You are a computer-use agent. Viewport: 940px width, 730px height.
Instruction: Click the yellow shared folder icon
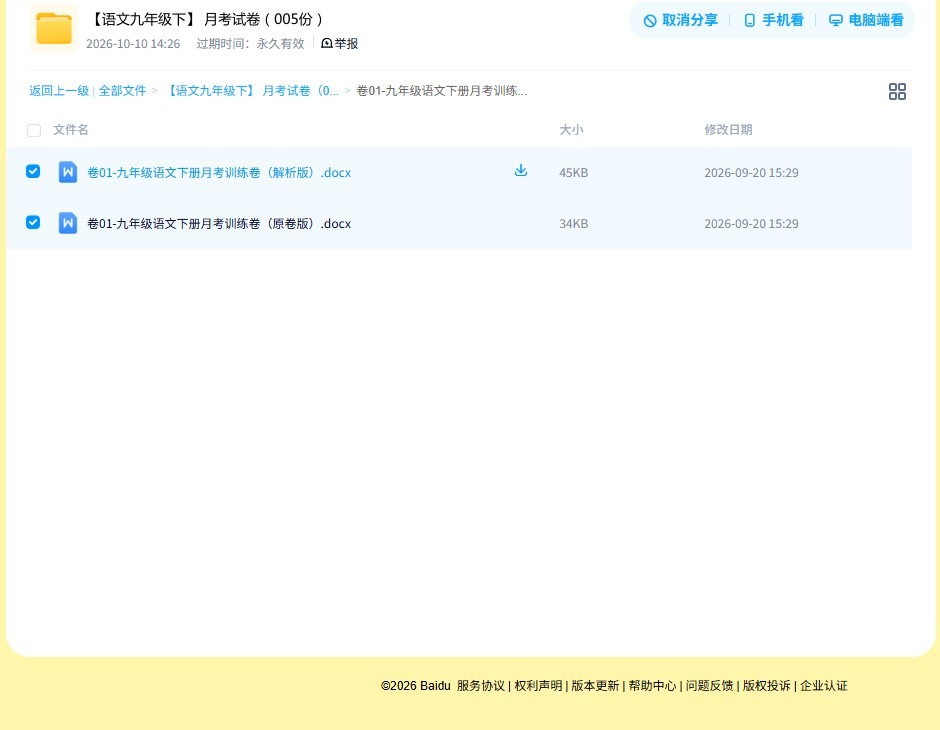pos(54,28)
